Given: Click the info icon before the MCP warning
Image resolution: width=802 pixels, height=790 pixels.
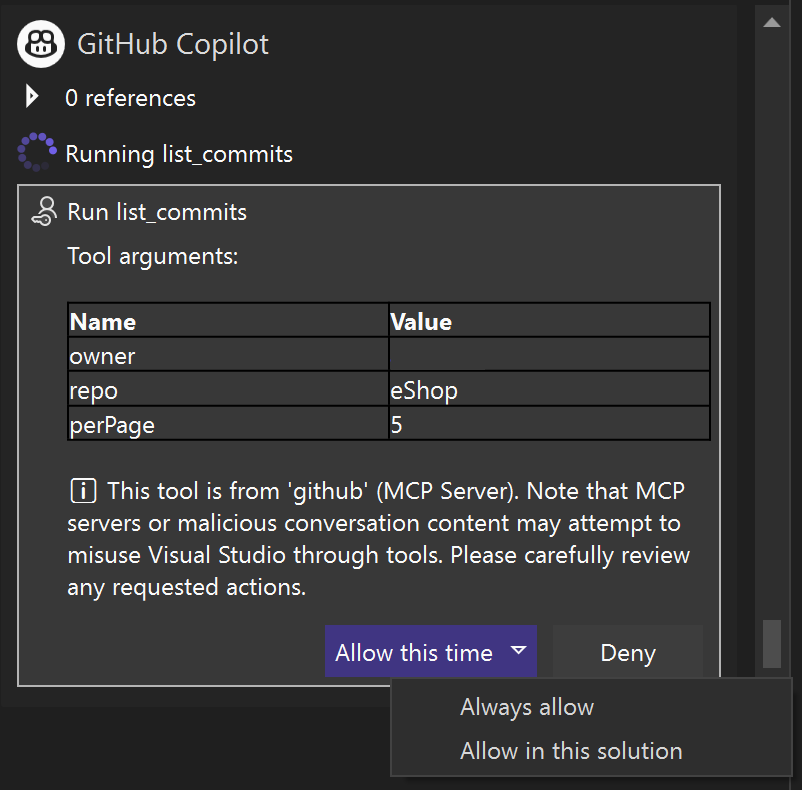Looking at the screenshot, I should pyautogui.click(x=82, y=491).
